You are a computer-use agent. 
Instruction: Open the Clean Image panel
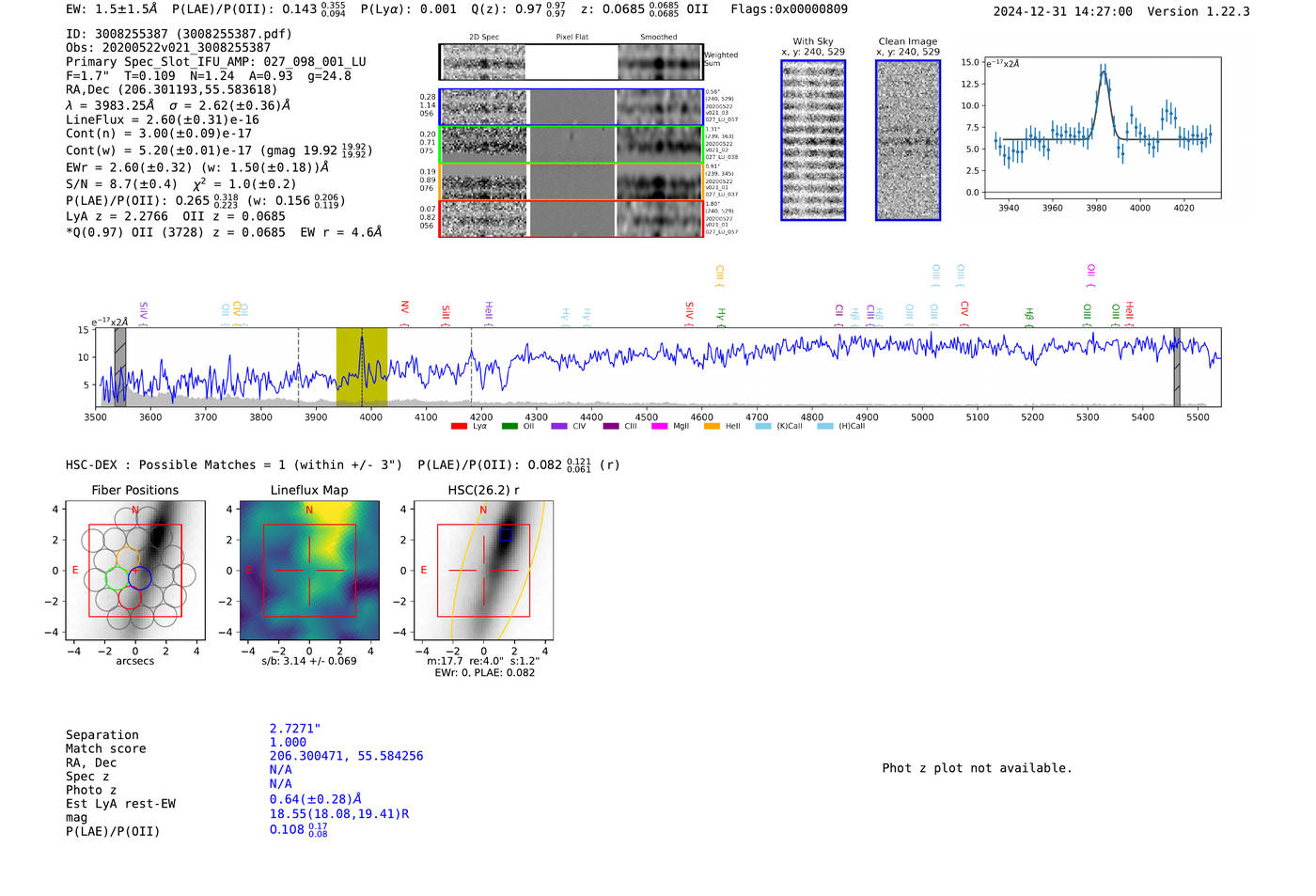908,140
